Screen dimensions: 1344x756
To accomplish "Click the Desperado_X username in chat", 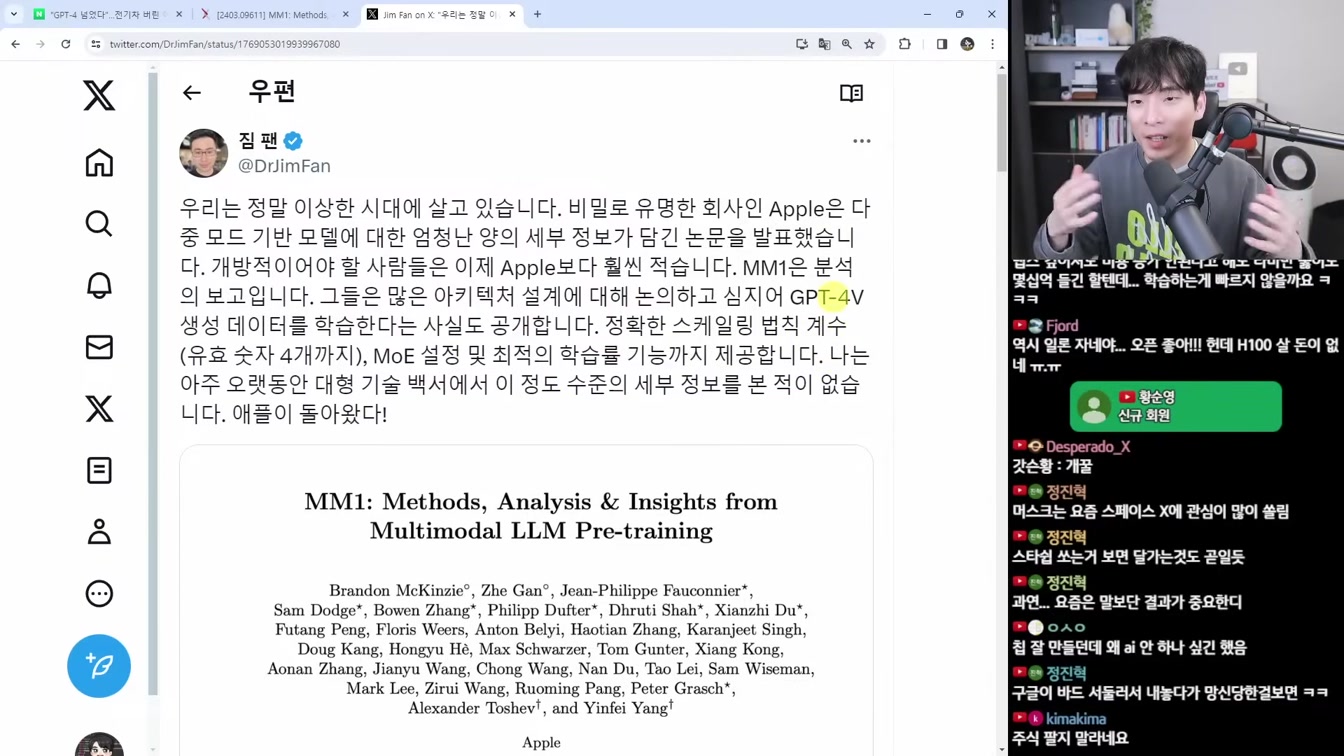I will [x=1088, y=447].
